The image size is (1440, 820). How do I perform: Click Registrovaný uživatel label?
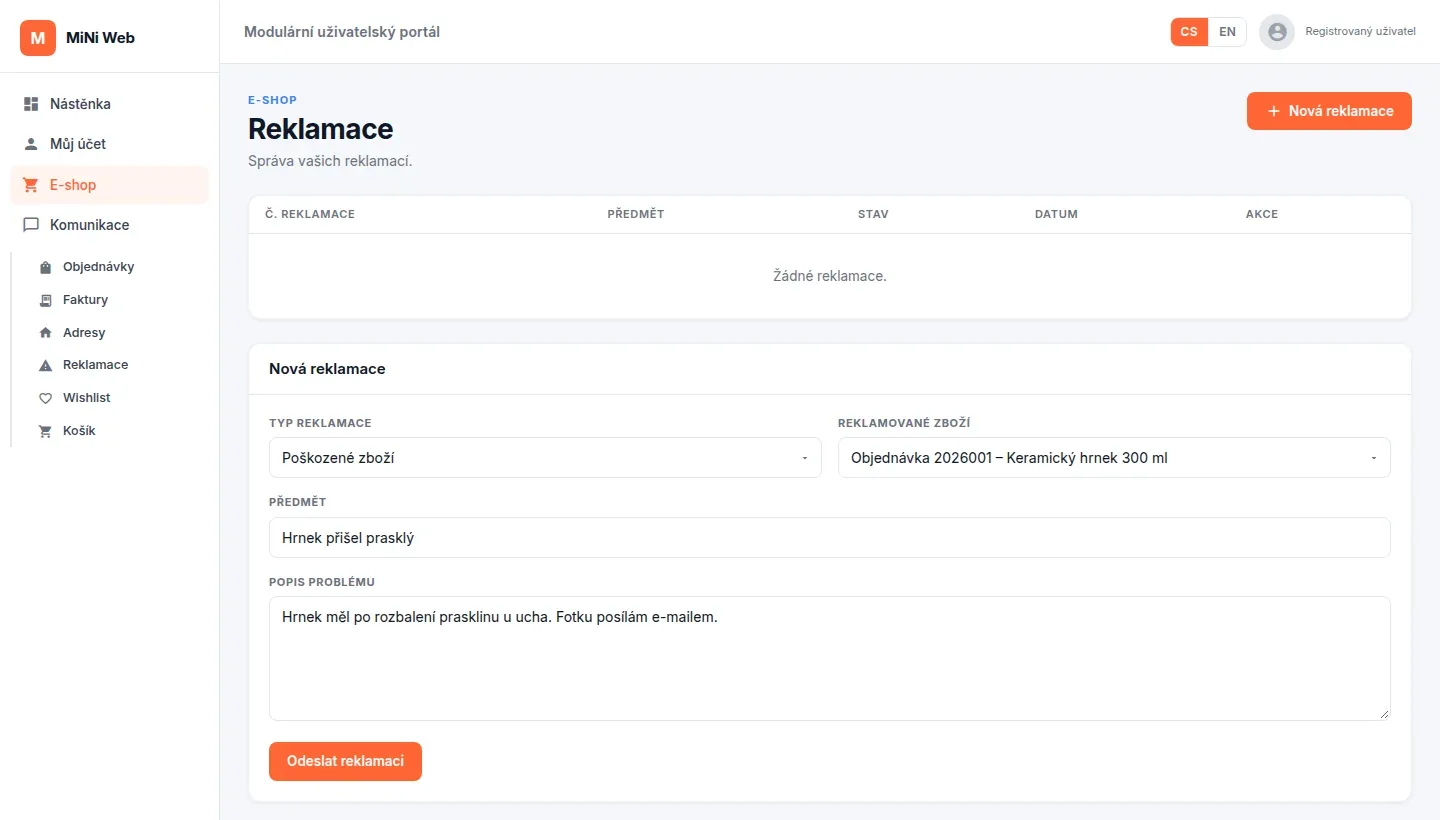(x=1360, y=32)
